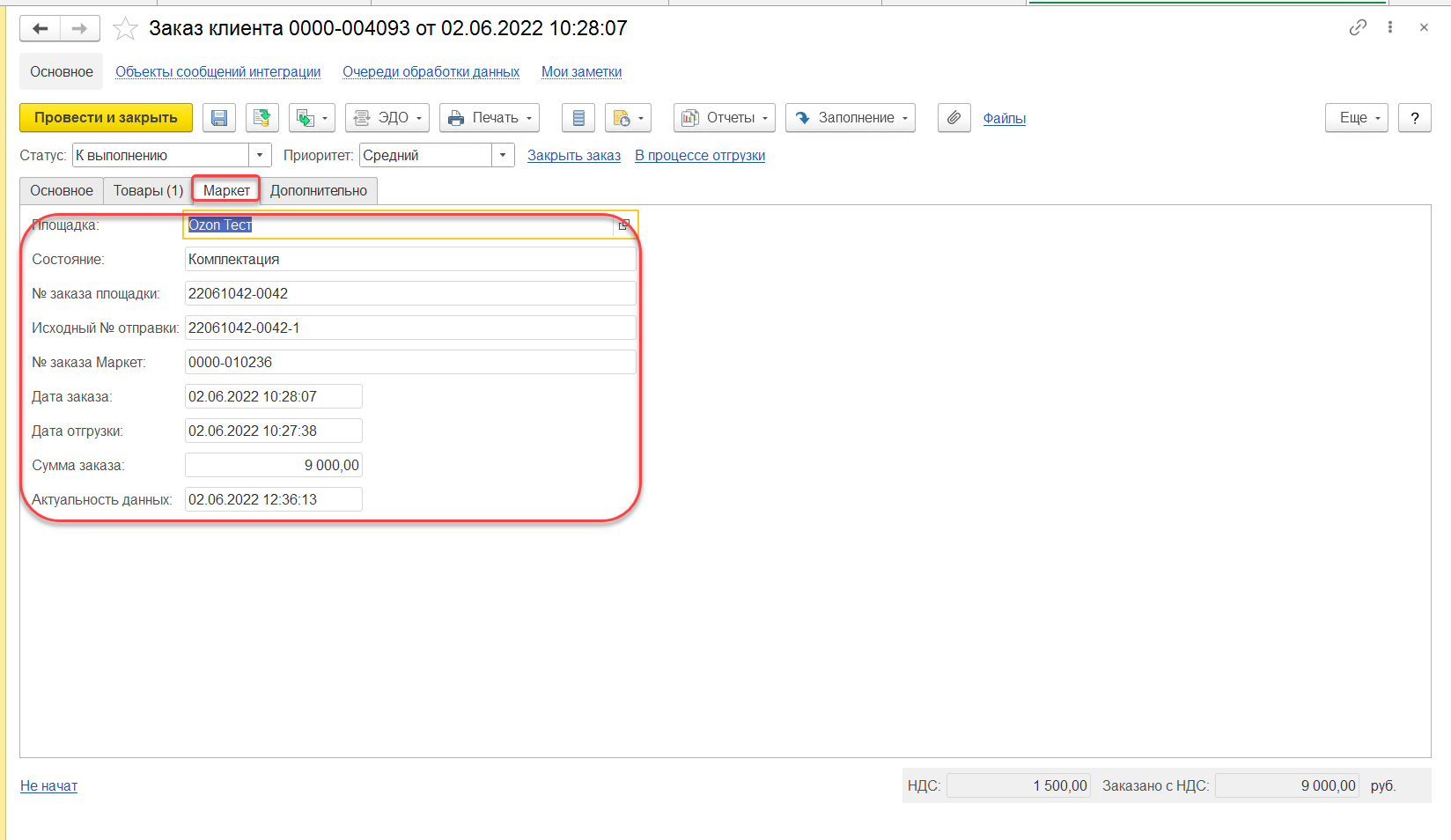Click the Провести и закрыть button
Screen dimensions: 1451x840
(x=106, y=118)
